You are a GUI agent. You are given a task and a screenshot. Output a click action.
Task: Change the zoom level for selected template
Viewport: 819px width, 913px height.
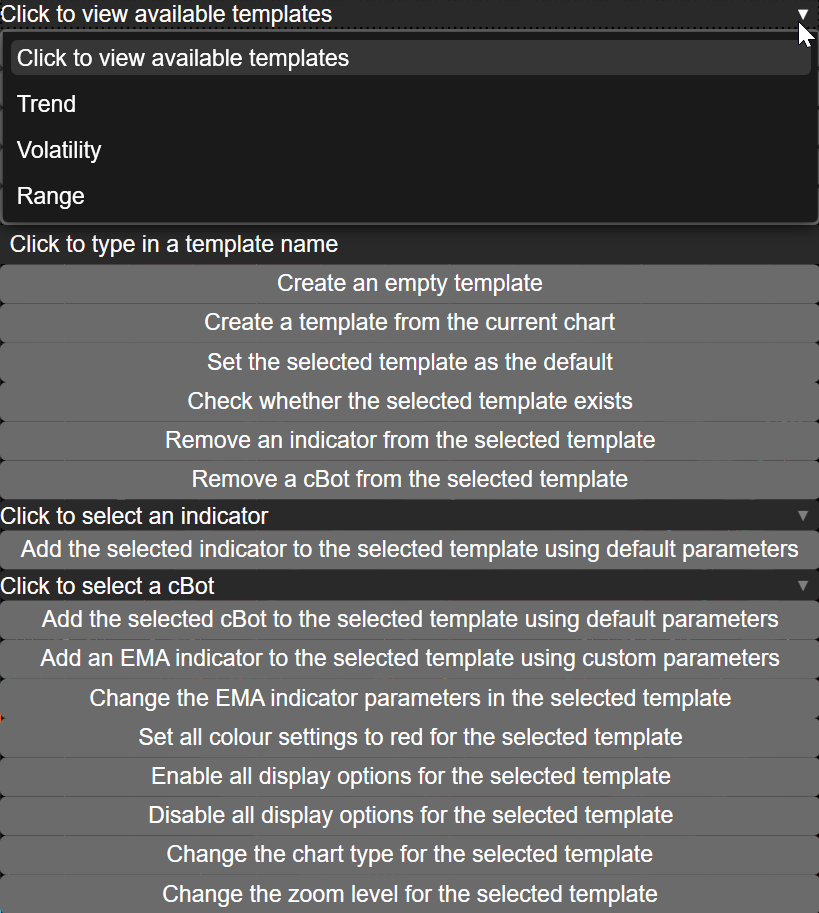(409, 893)
